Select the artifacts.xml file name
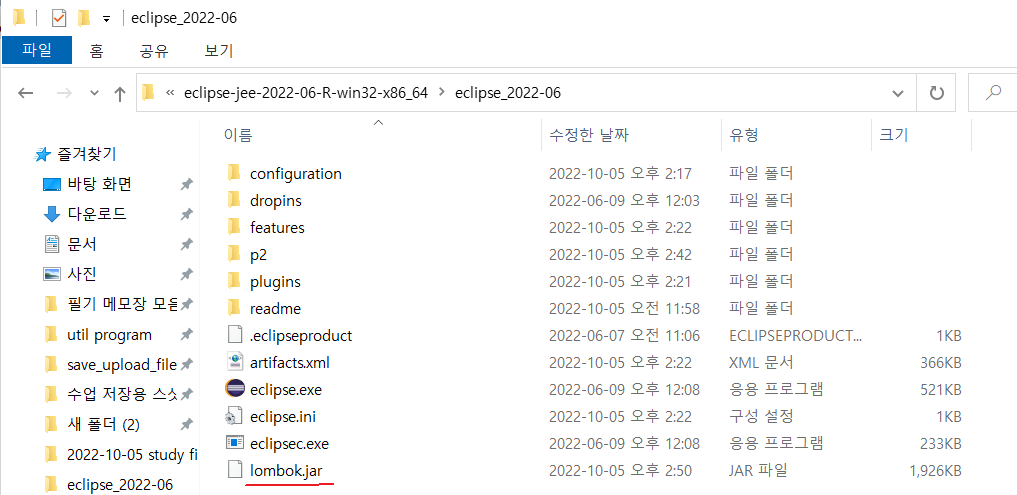Screen dimensions: 1017x495 click(289, 363)
